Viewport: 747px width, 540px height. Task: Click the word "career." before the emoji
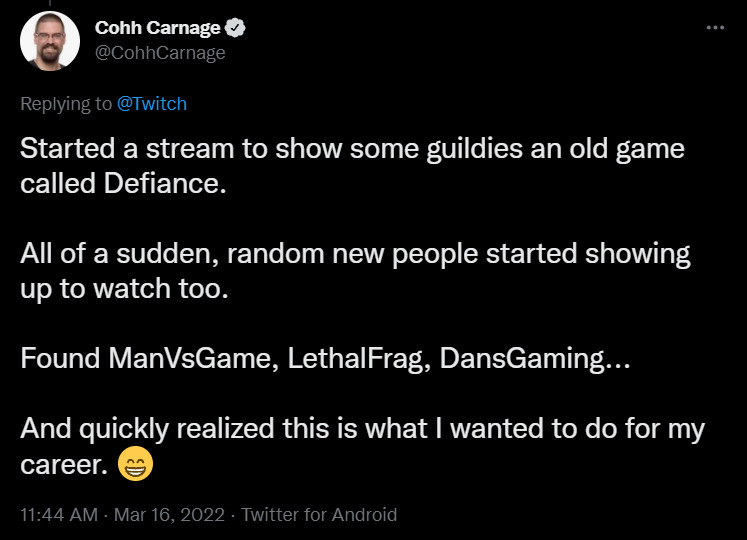click(64, 467)
